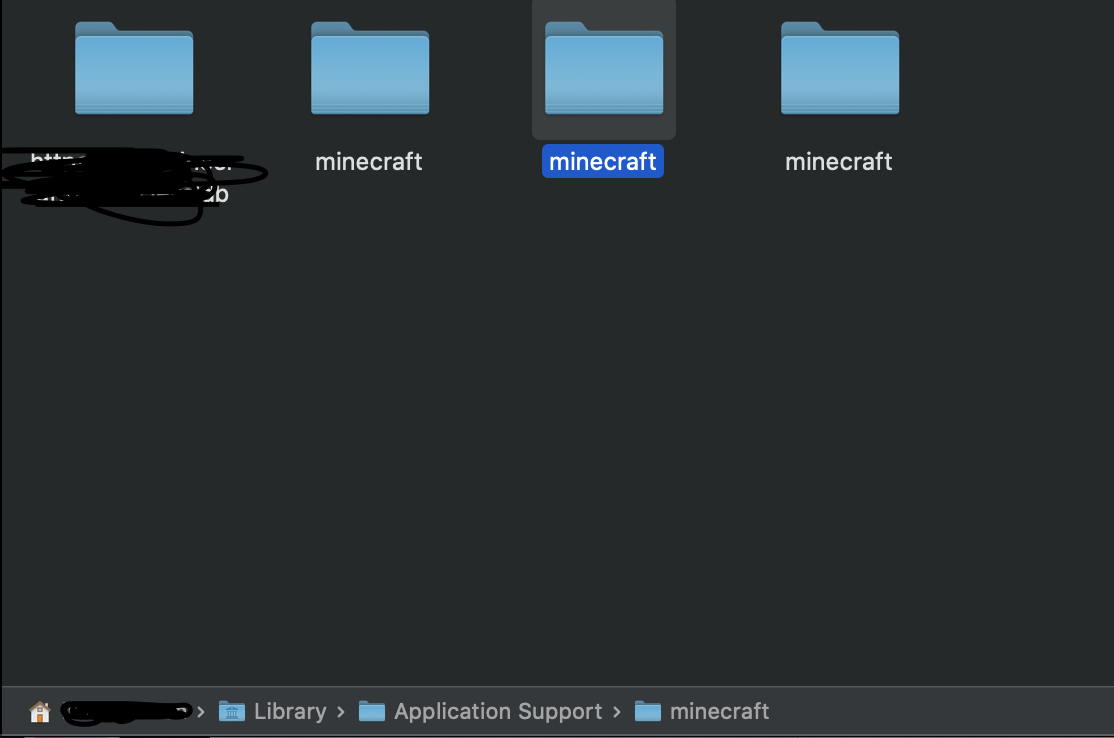Viewport: 1114px width, 738px height.
Task: Select the unselected minecraft folder after the highlighted one
Action: (840, 68)
